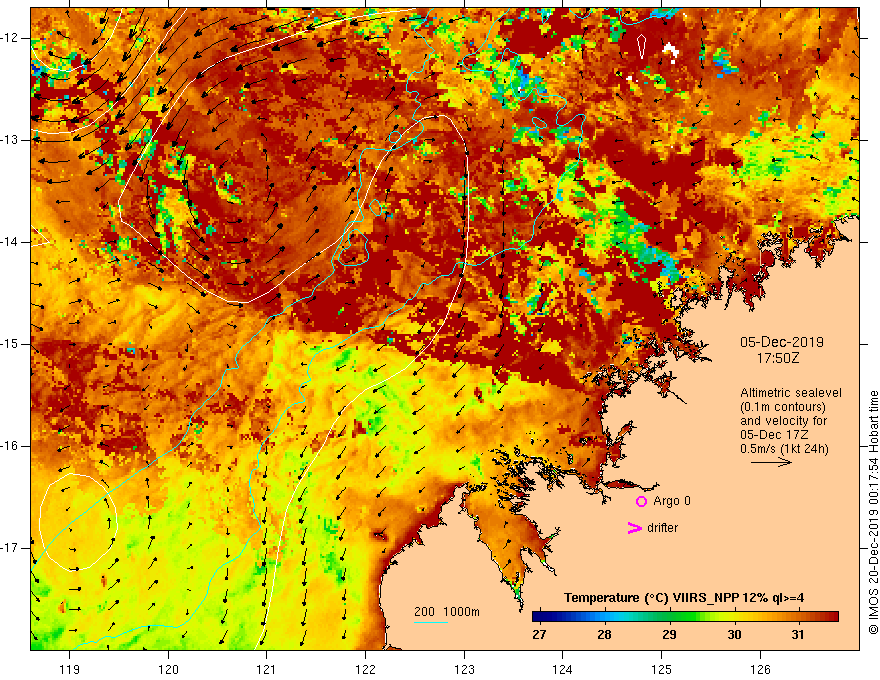Click the "drifter" legend label
The height and width of the screenshot is (680, 880).
(x=662, y=528)
